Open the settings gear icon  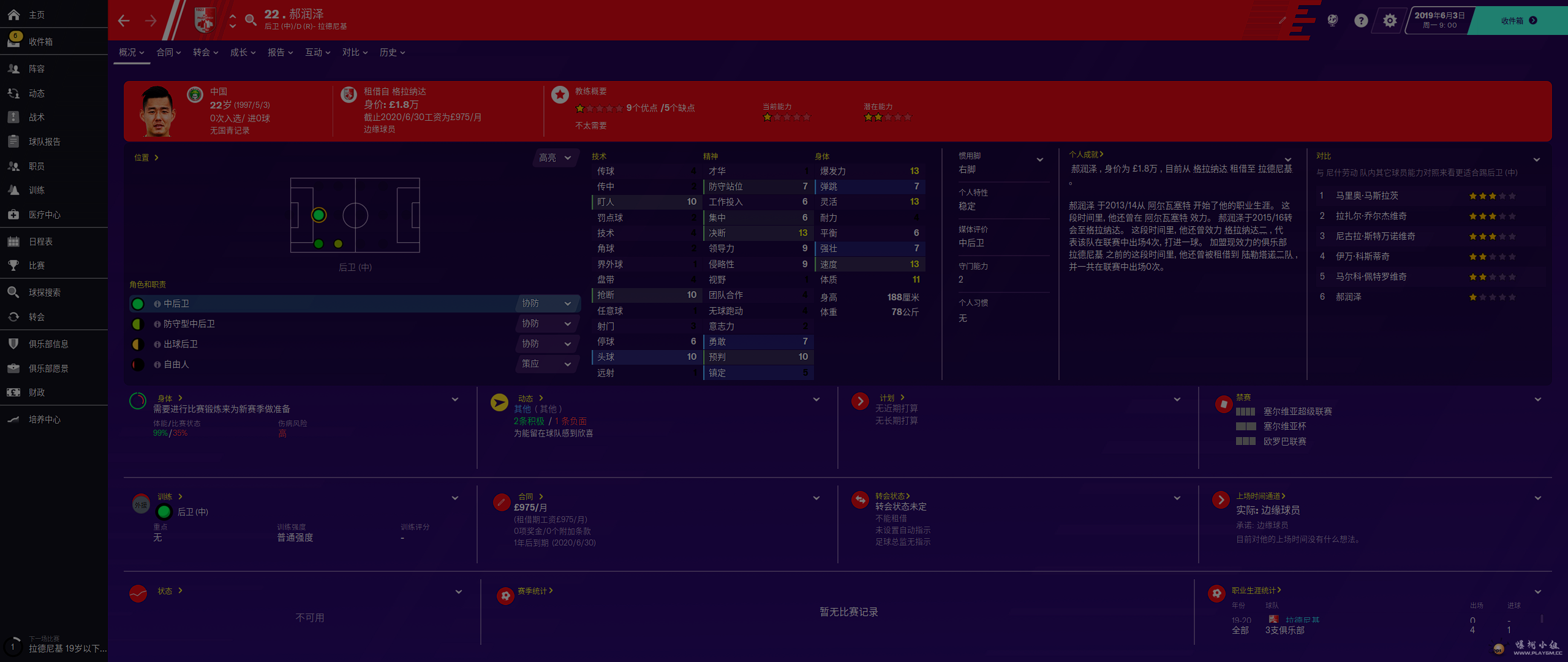click(1390, 20)
